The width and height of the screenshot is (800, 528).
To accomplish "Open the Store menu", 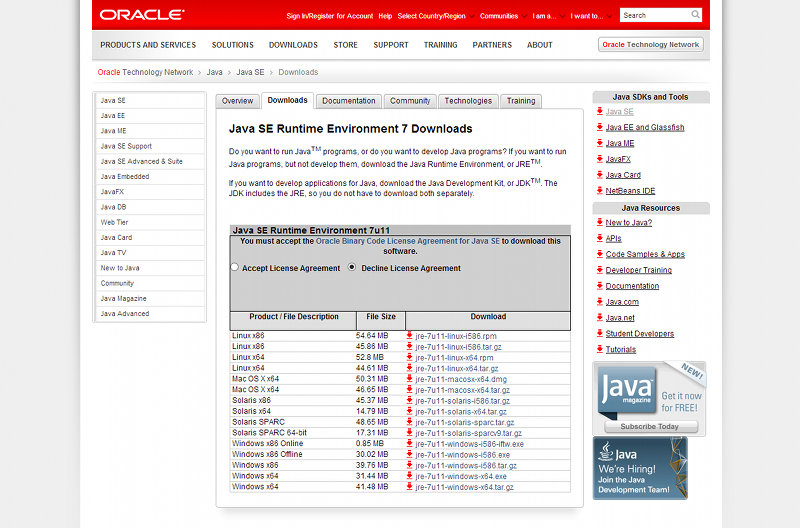I will pyautogui.click(x=345, y=45).
